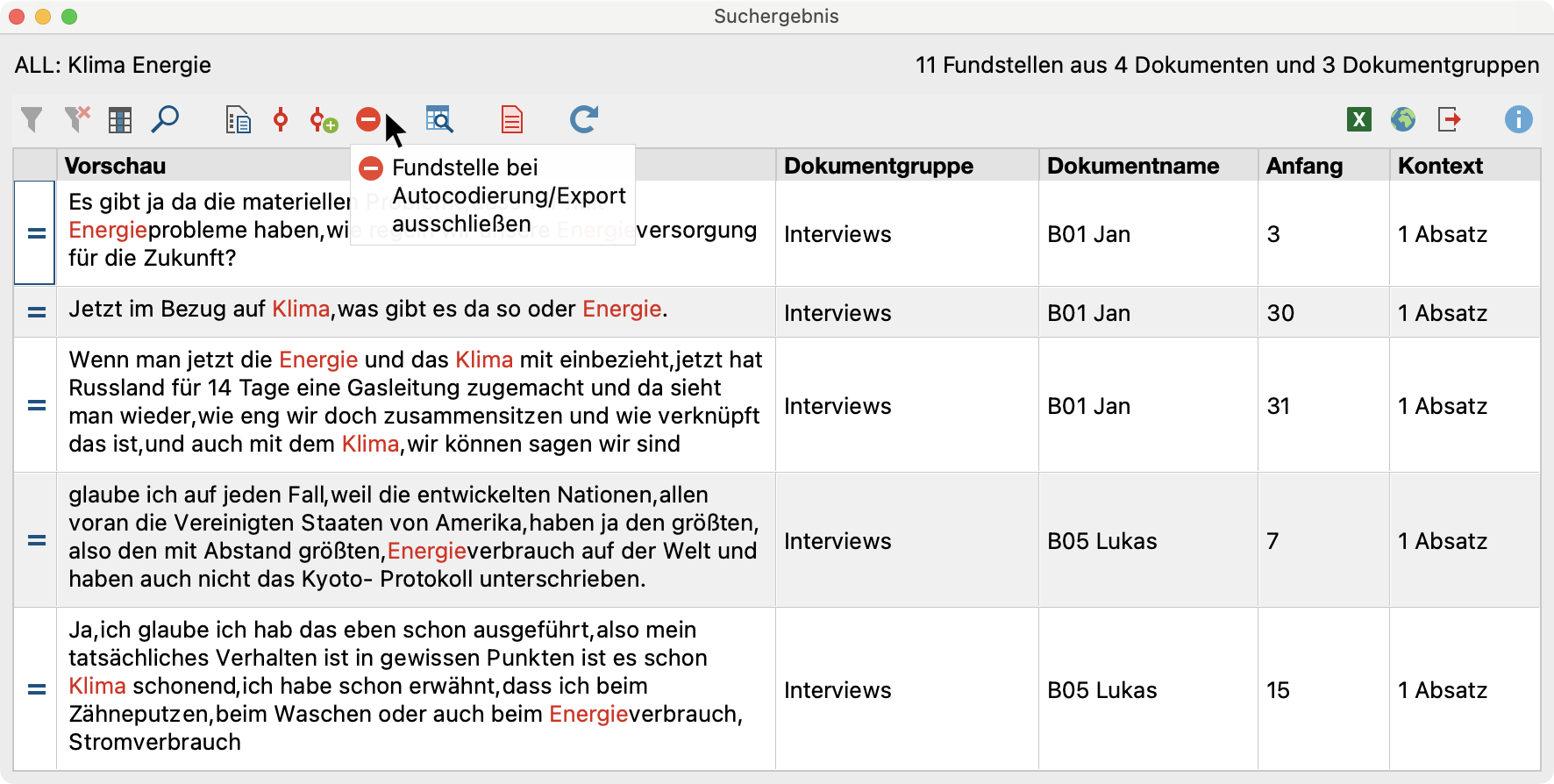Click 'Interviews' in the Anfang 31 row
The height and width of the screenshot is (784, 1554).
pyautogui.click(x=838, y=406)
